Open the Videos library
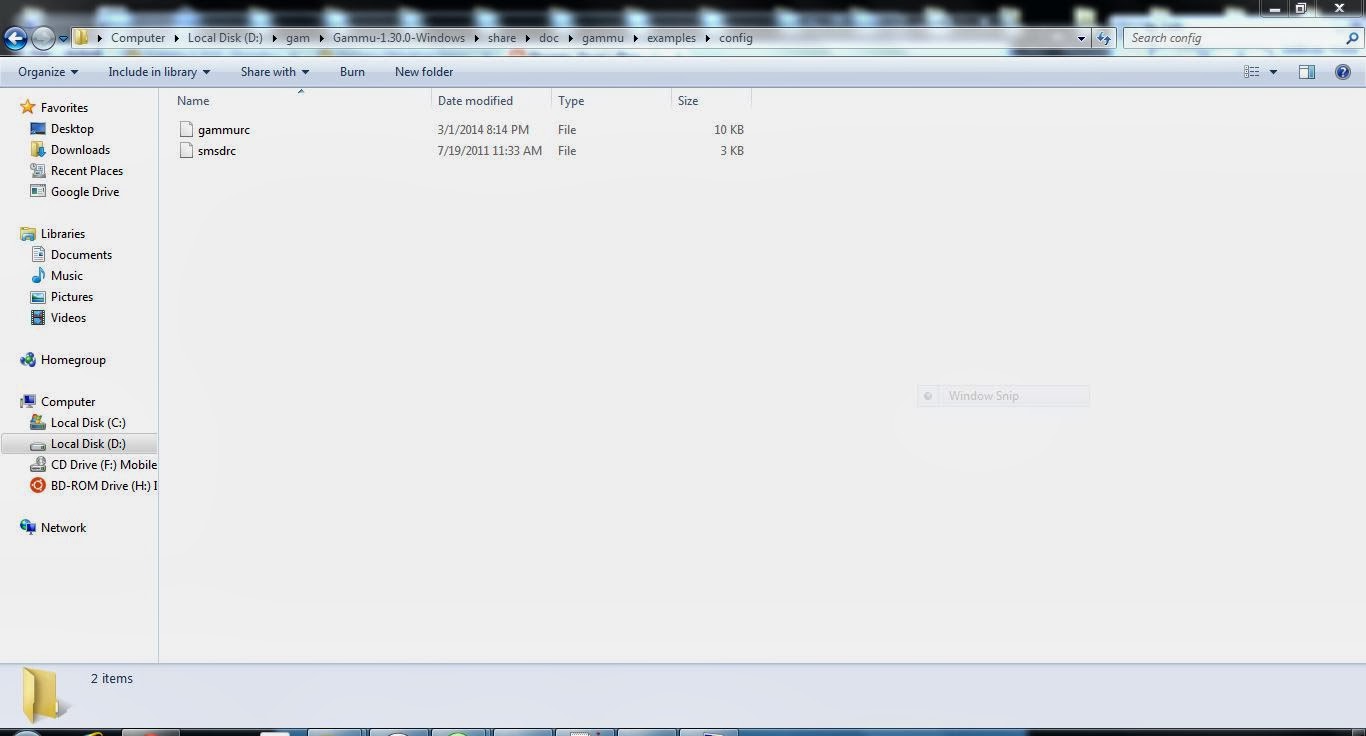The height and width of the screenshot is (736, 1366). [x=68, y=318]
